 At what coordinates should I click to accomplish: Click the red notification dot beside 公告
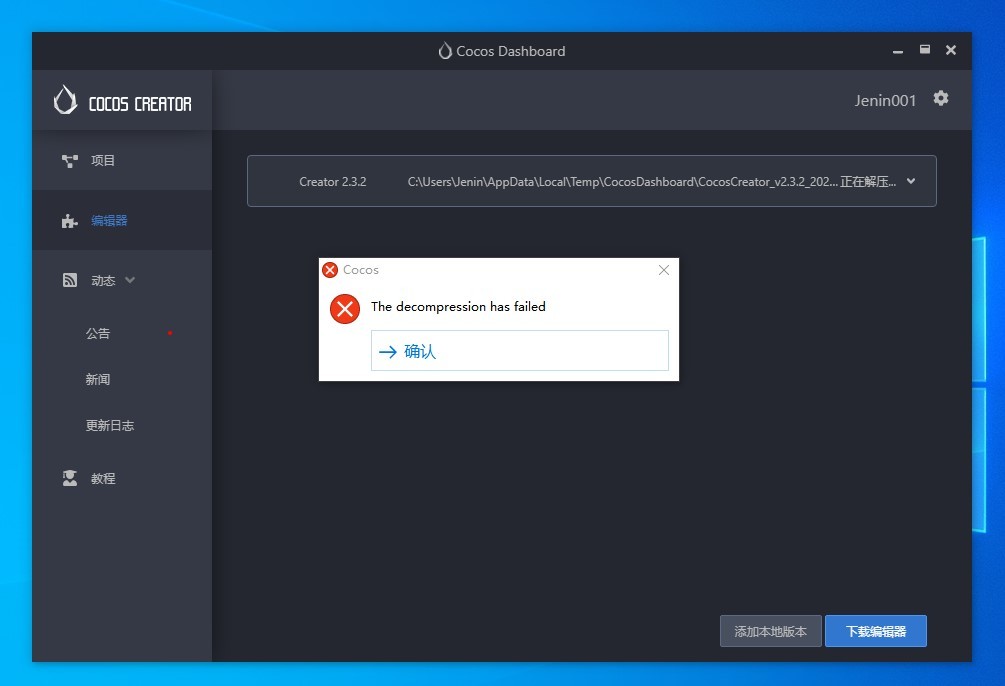[x=170, y=333]
